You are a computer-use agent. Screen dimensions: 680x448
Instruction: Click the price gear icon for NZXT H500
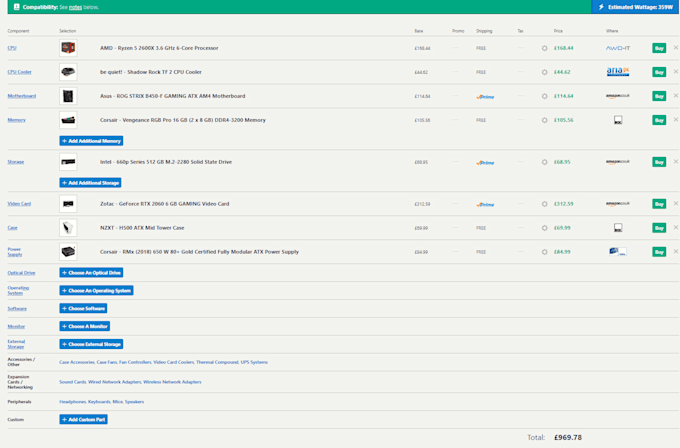pyautogui.click(x=544, y=228)
